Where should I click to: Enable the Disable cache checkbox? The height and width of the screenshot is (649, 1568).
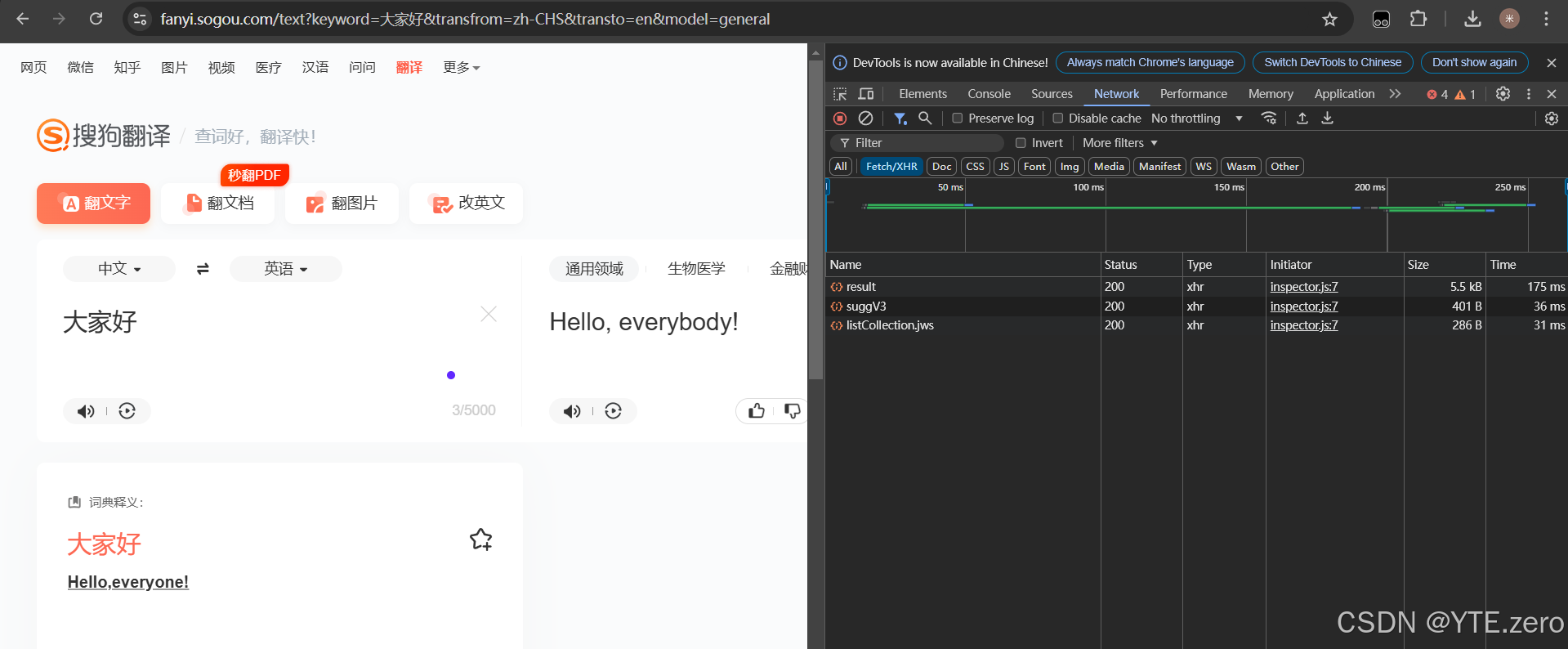1057,119
